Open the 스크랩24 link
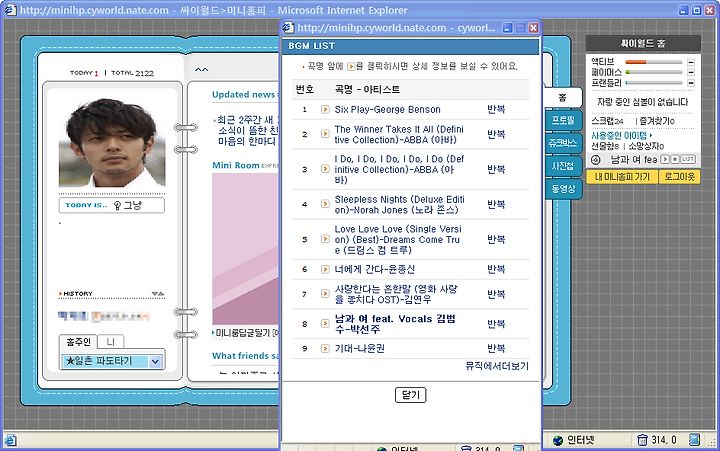The height and width of the screenshot is (451, 720). (607, 121)
